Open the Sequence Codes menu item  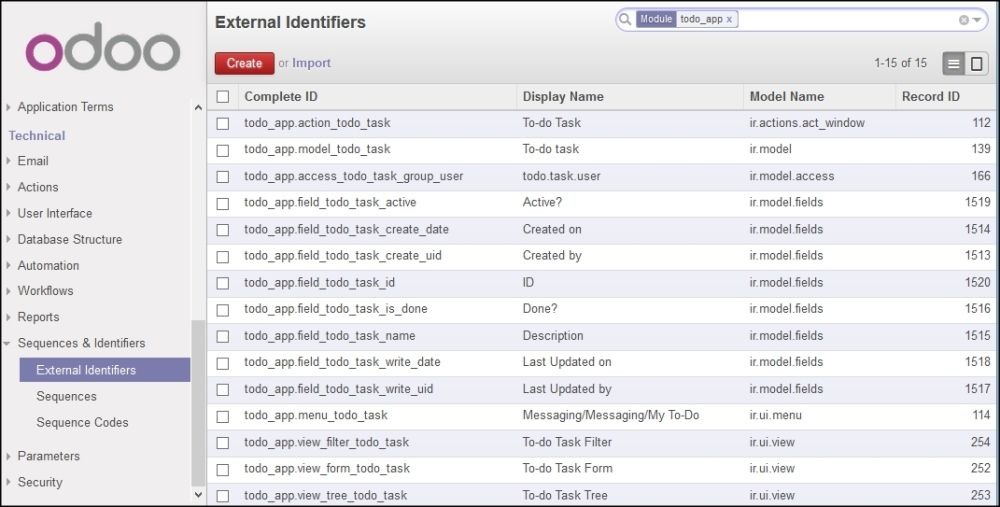tap(82, 422)
